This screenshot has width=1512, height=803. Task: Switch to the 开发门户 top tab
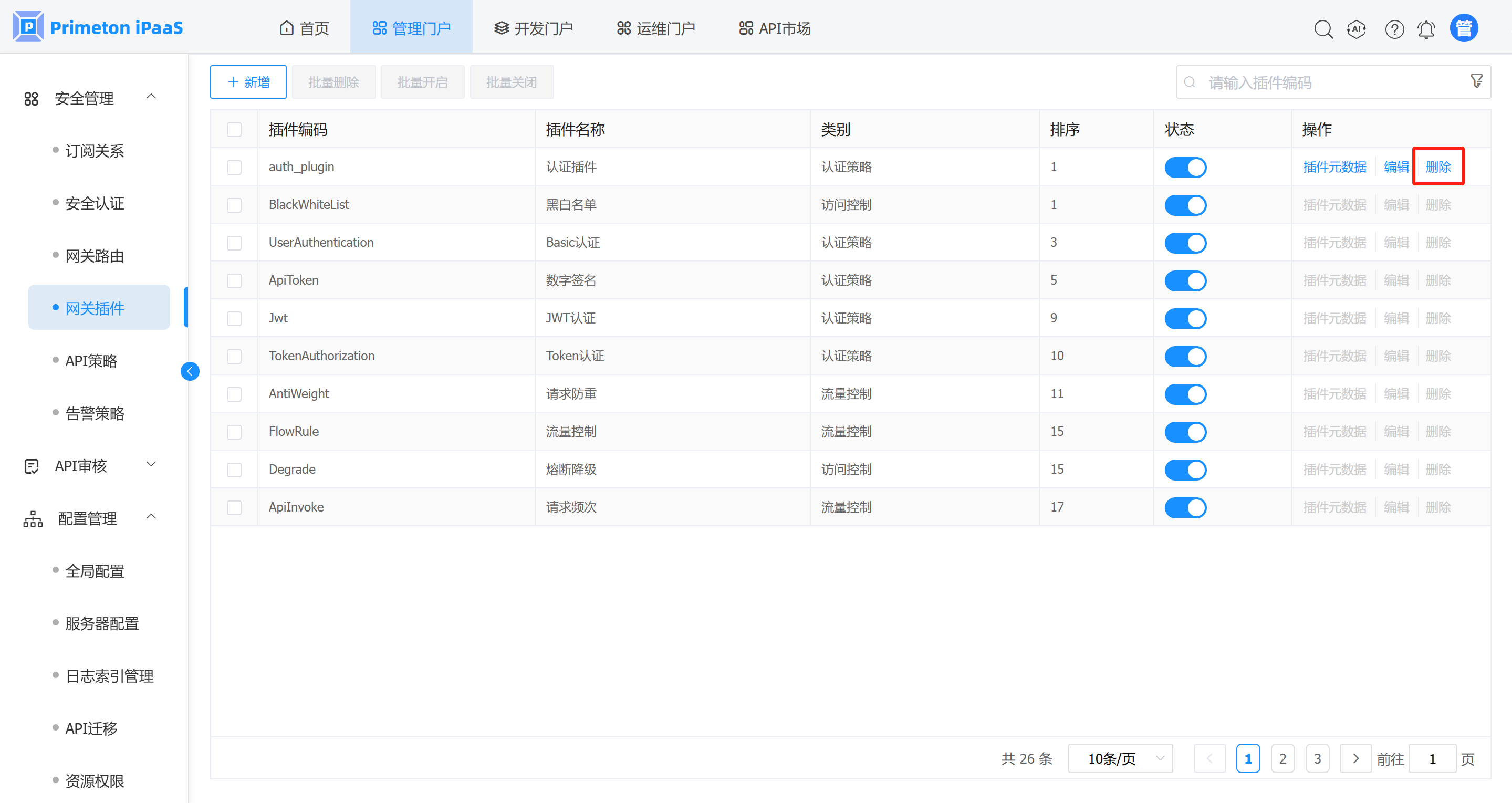coord(533,28)
